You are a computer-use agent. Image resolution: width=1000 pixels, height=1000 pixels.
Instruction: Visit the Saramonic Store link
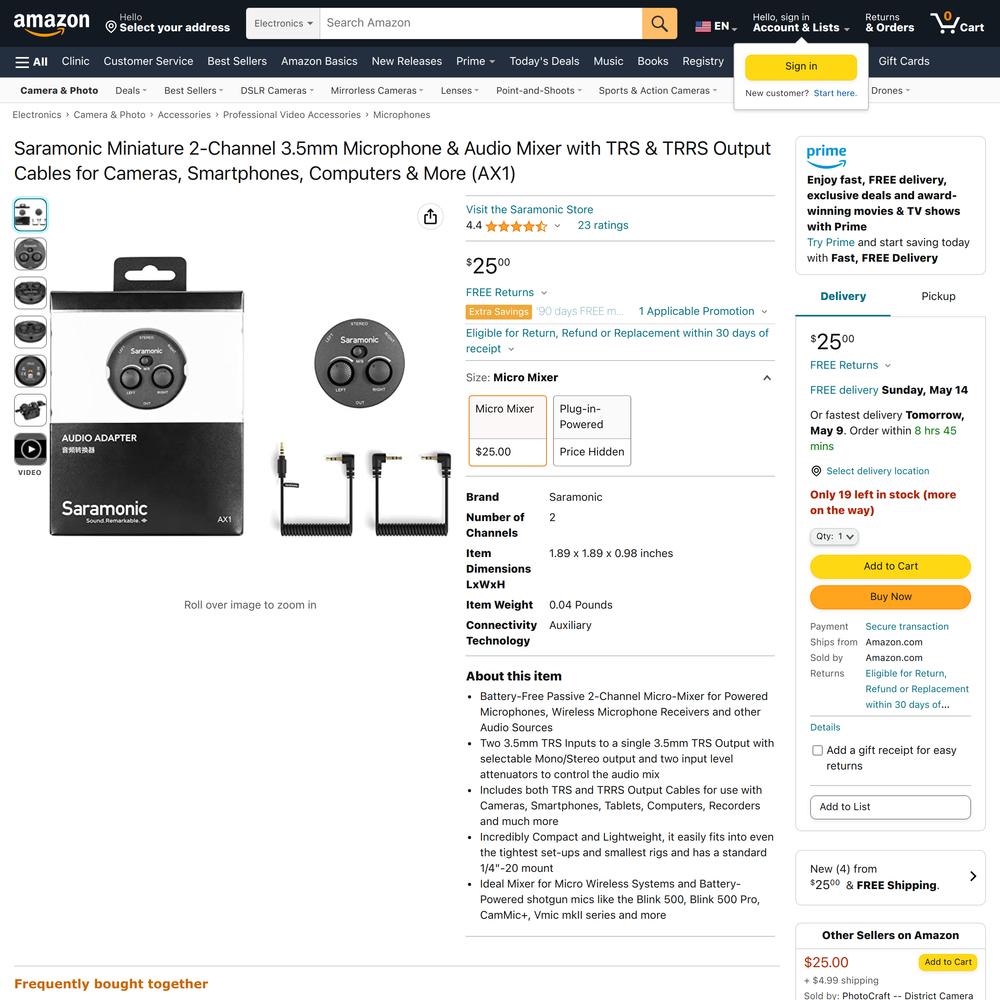529,209
